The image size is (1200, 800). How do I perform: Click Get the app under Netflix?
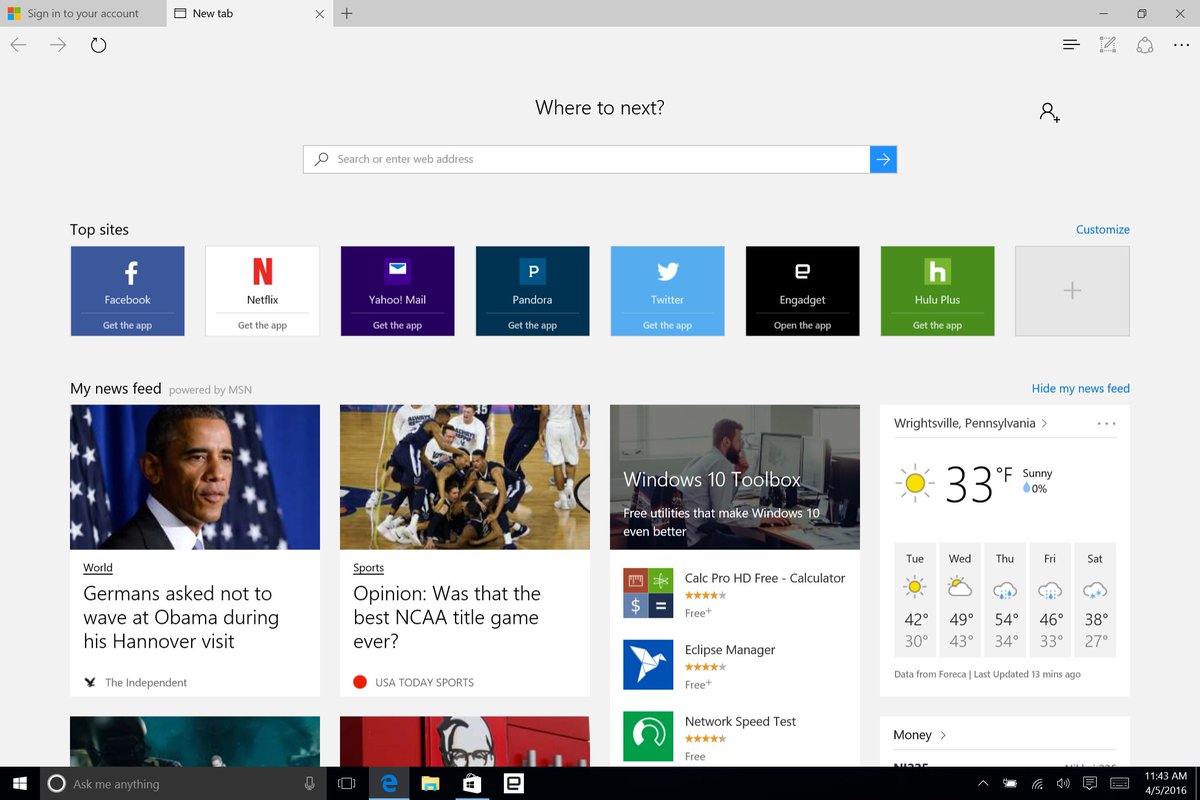pos(262,325)
